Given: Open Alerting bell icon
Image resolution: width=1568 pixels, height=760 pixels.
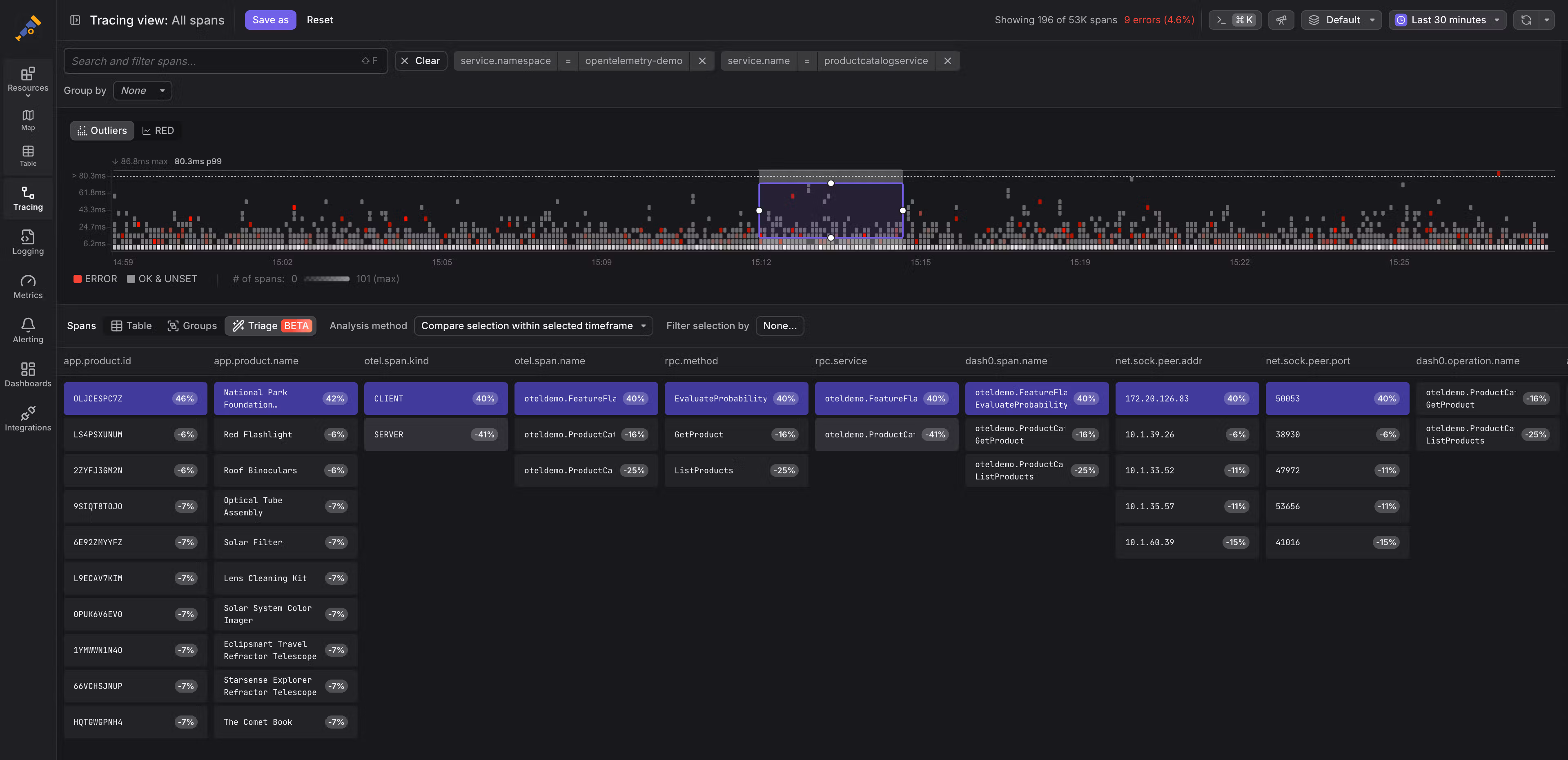Looking at the screenshot, I should (28, 330).
